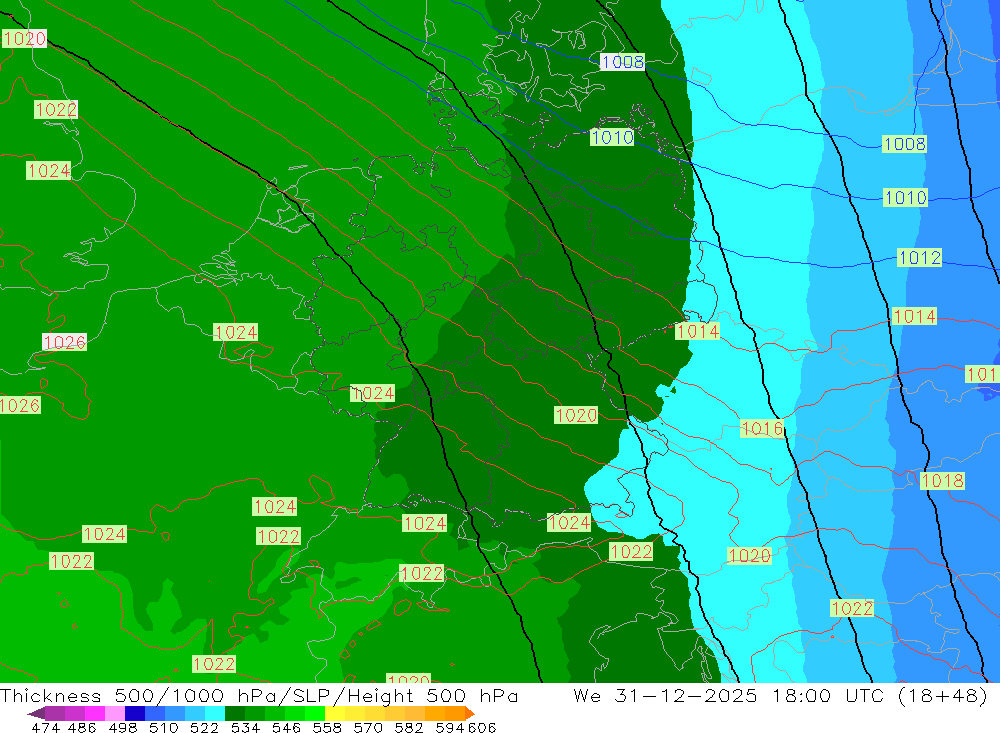The image size is (1000, 733).
Task: Click the 'We 31-12-2025 18:00 UTC (18+48)' timestamp
Action: (781, 695)
